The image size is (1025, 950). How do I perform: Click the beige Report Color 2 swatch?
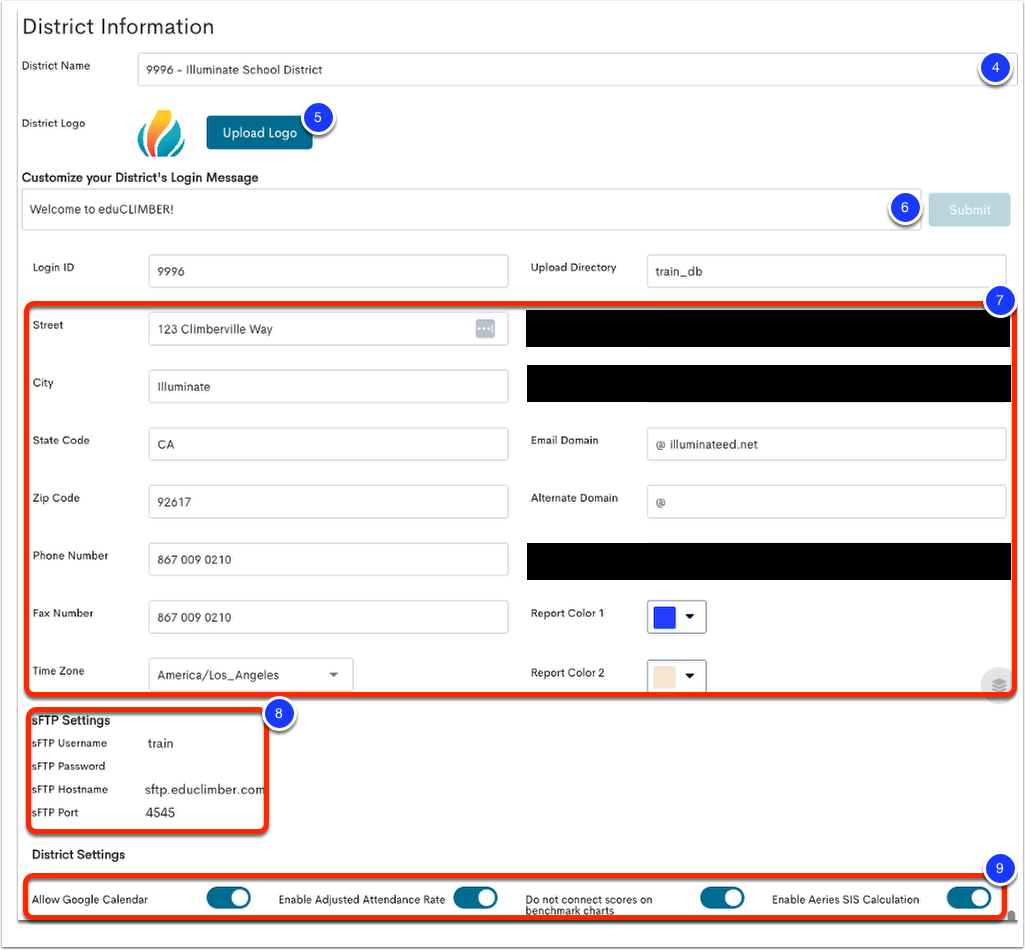tap(664, 676)
